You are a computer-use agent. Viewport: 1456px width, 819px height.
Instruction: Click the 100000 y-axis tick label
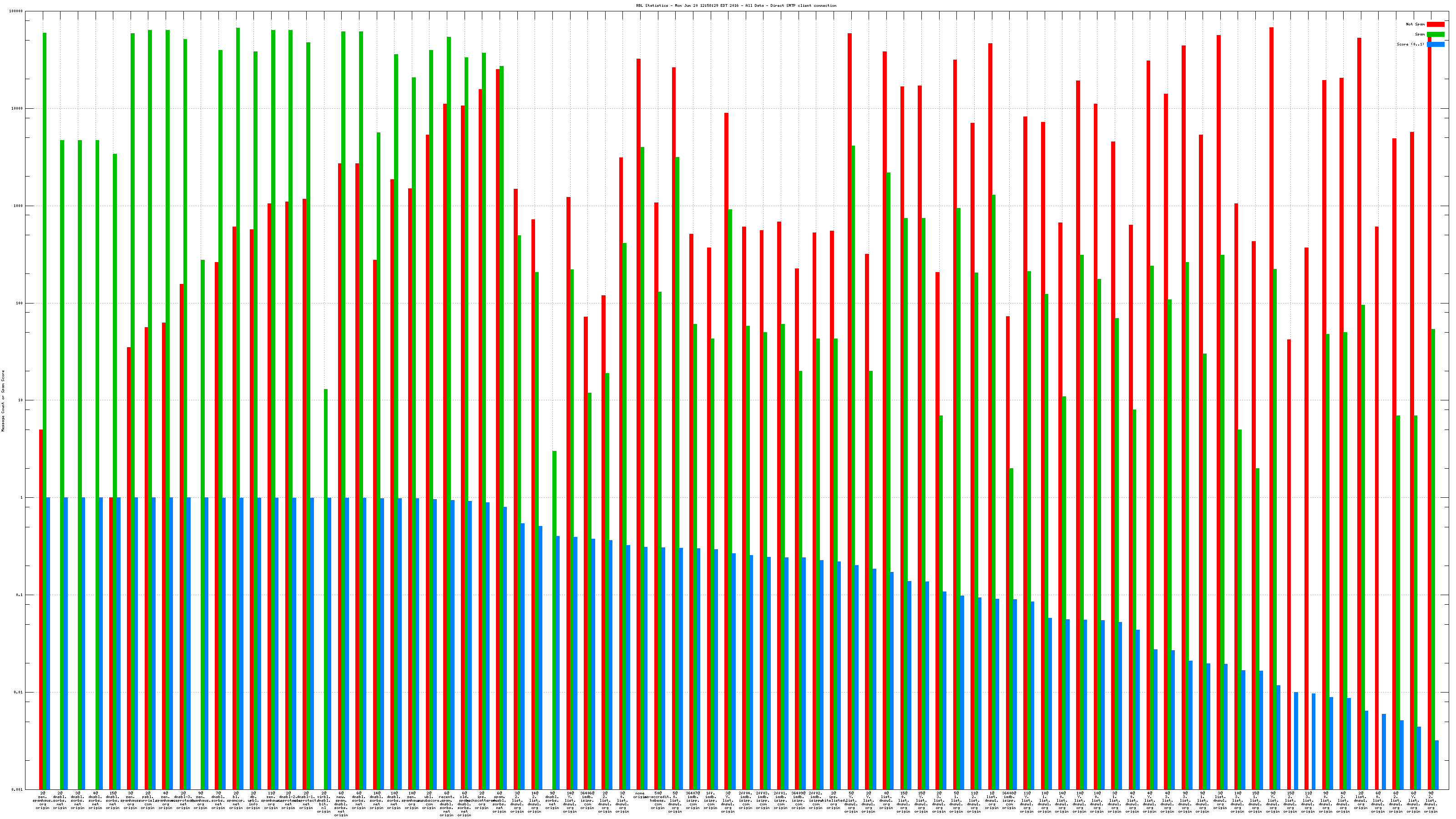[16, 11]
